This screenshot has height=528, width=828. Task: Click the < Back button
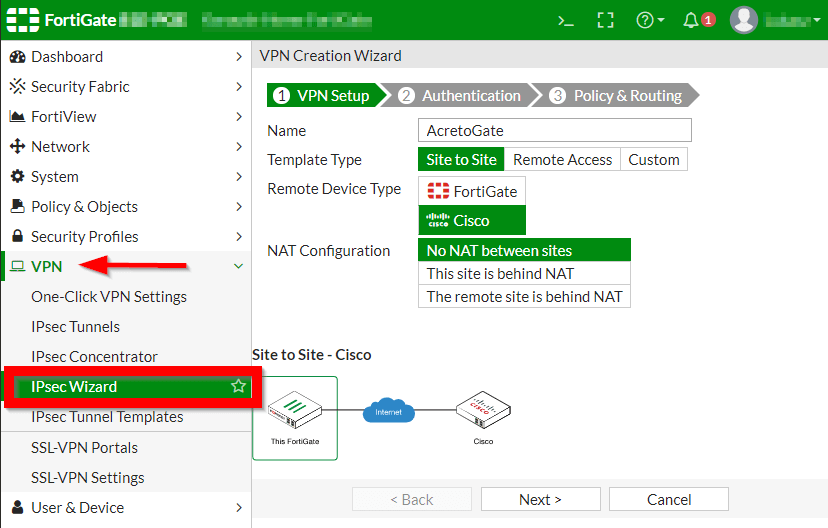click(412, 499)
